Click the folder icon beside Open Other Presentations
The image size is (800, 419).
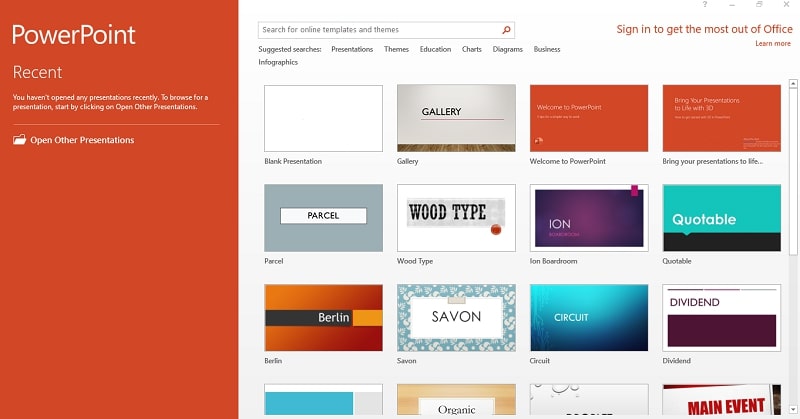tap(19, 140)
